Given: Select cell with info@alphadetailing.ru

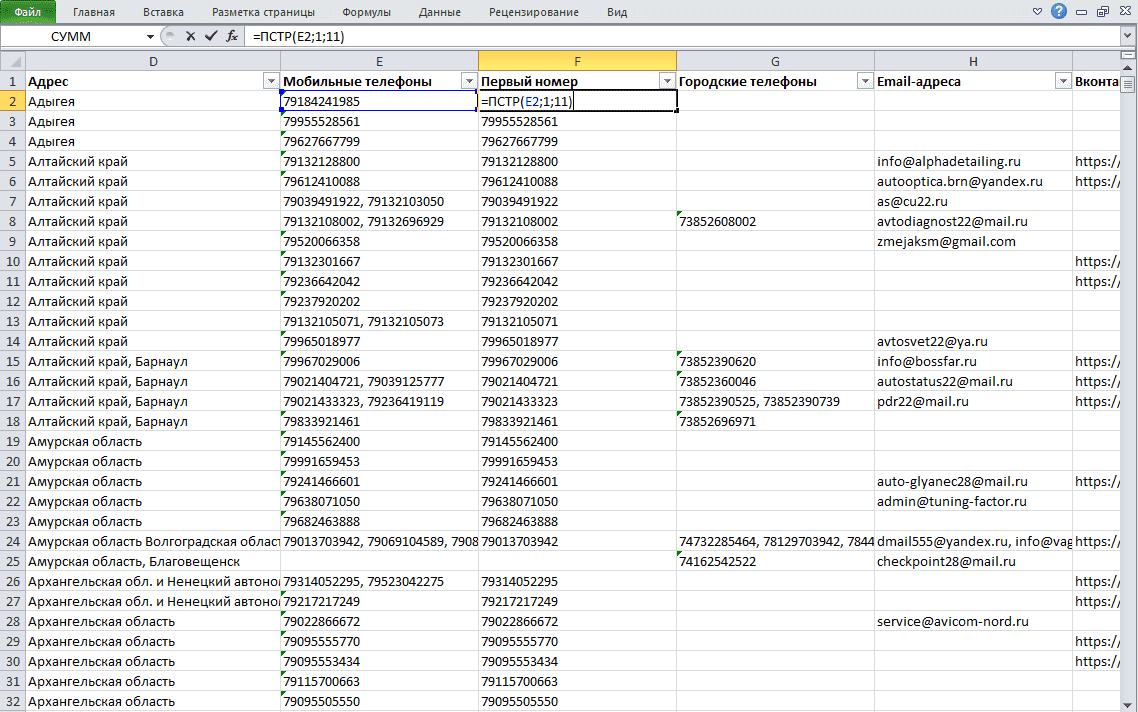Looking at the screenshot, I should [x=973, y=161].
